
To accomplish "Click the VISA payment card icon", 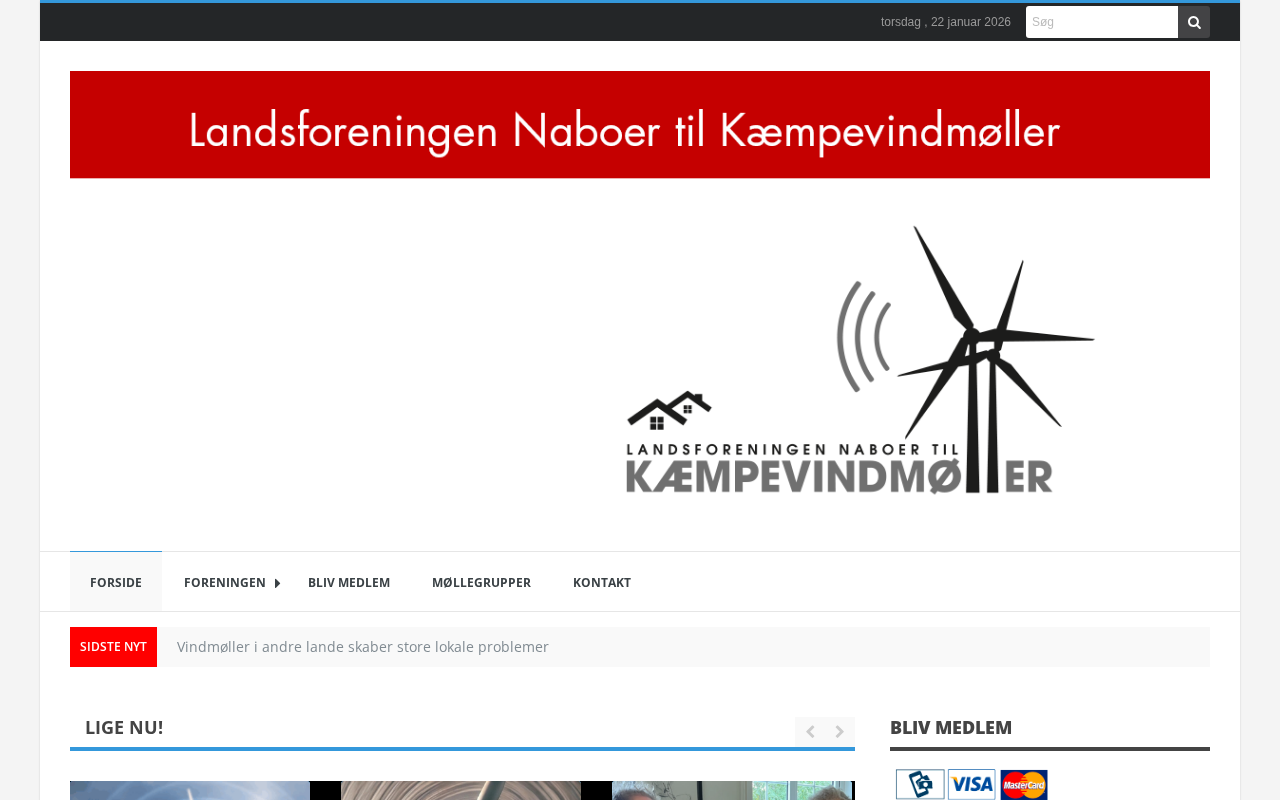I will point(972,785).
